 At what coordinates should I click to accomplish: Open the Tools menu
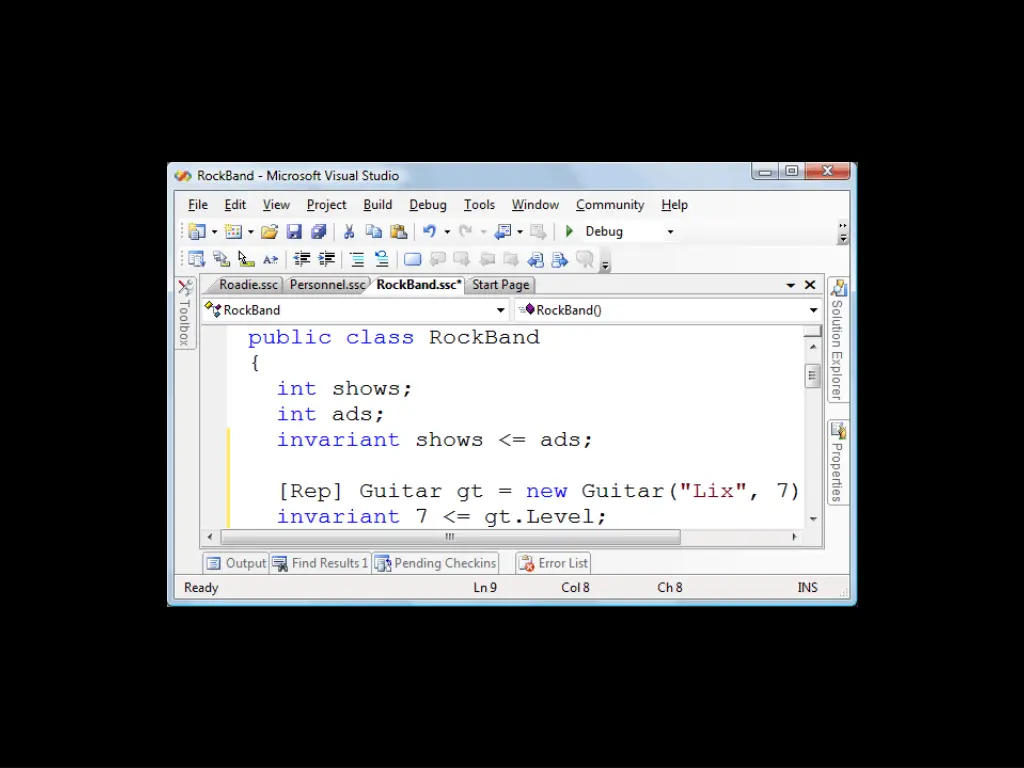coord(479,204)
